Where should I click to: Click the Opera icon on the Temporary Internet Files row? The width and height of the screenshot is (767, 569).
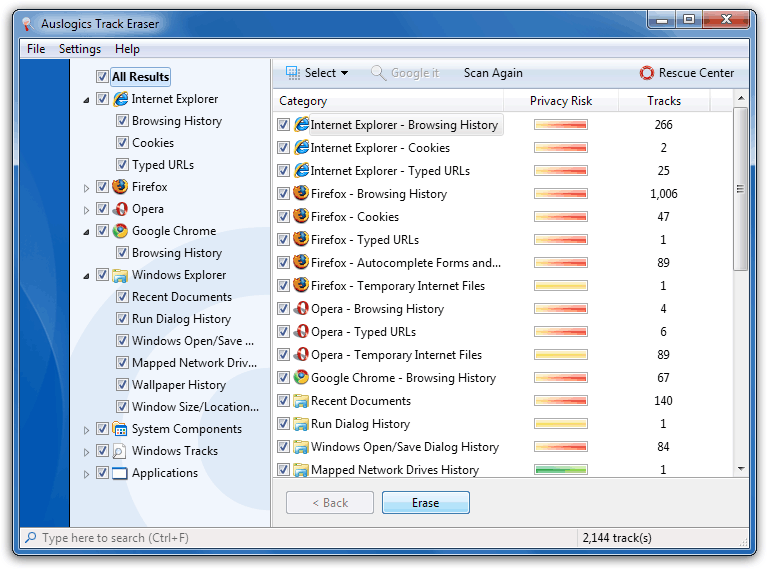coord(301,354)
